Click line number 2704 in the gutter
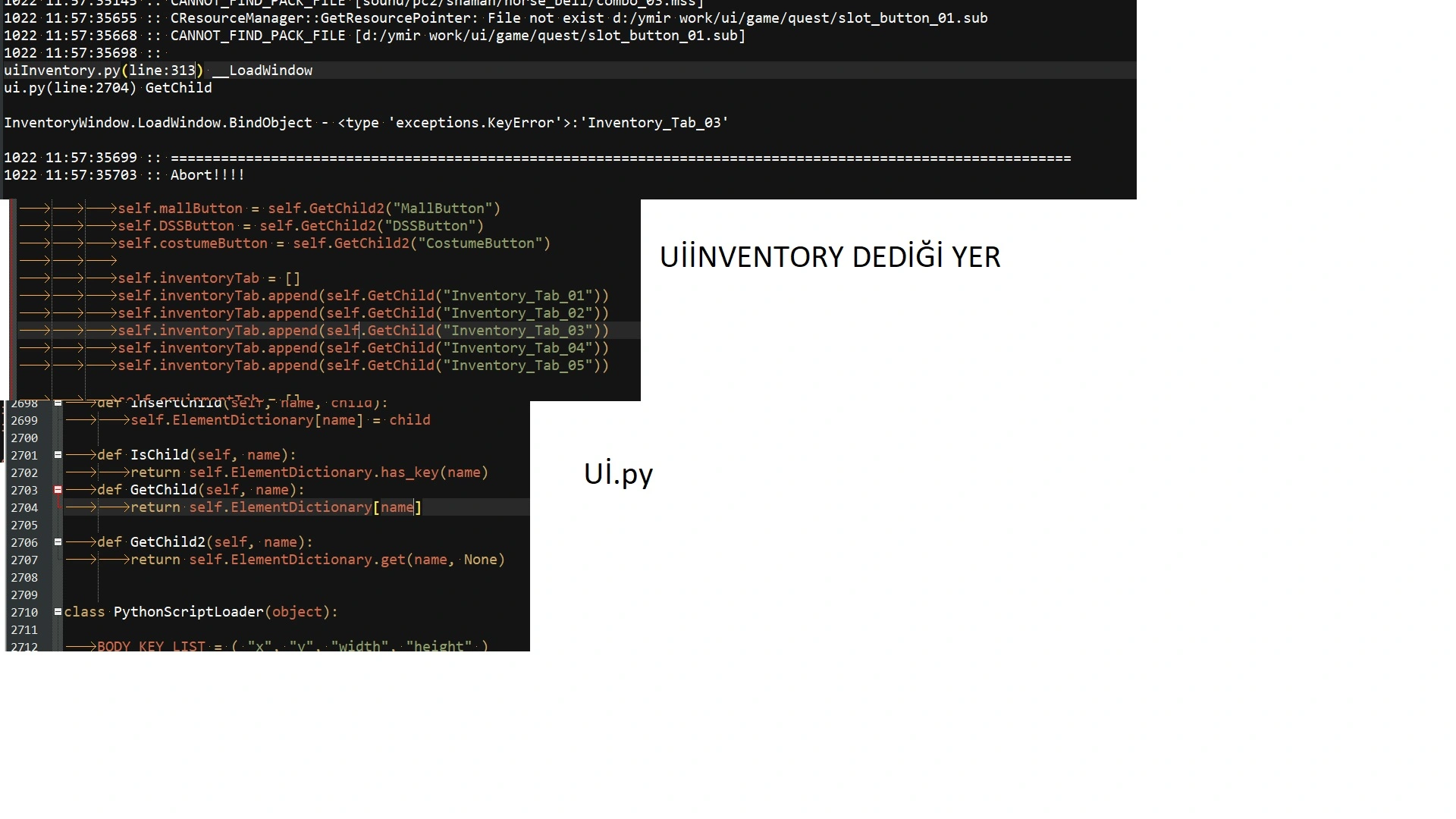 24,508
